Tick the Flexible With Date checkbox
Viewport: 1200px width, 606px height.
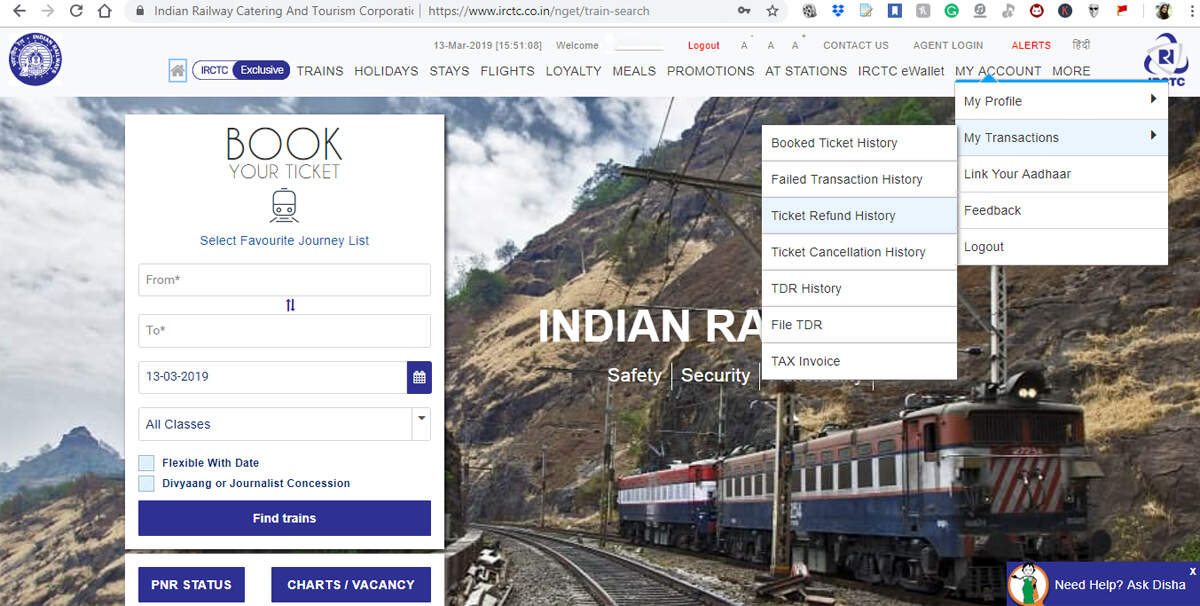(x=146, y=463)
